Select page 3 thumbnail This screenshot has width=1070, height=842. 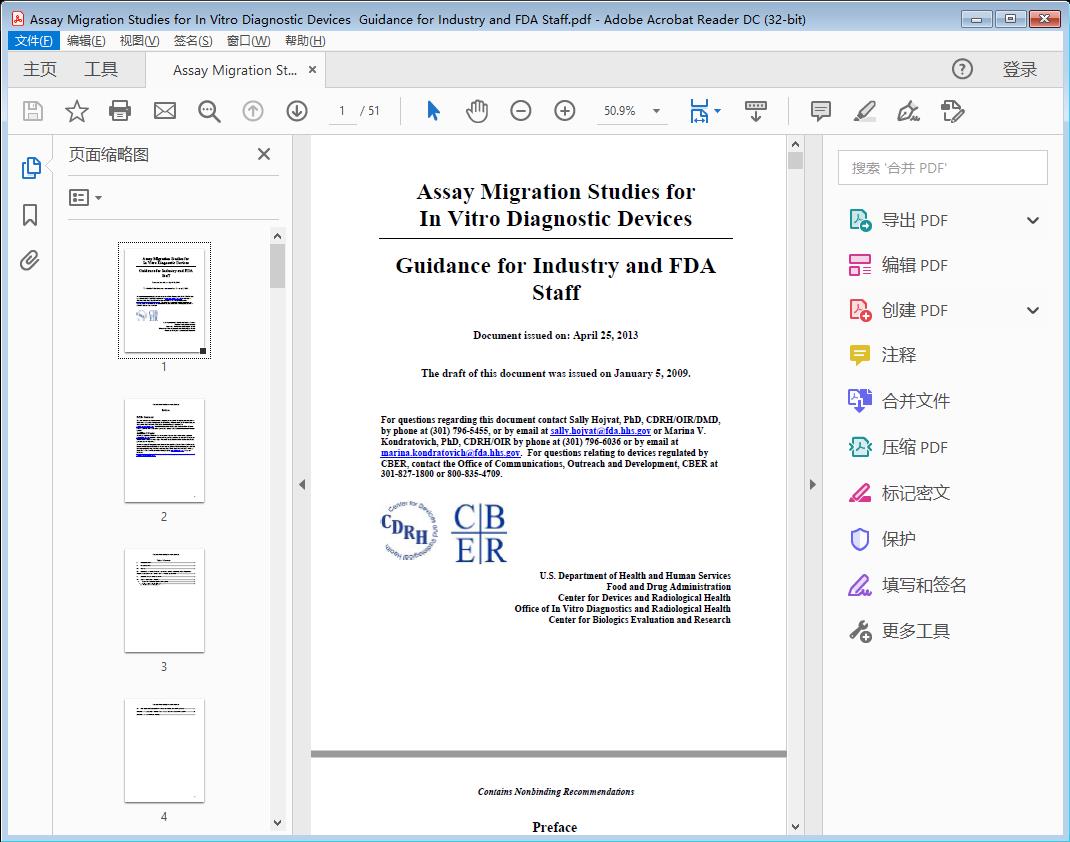[x=164, y=601]
